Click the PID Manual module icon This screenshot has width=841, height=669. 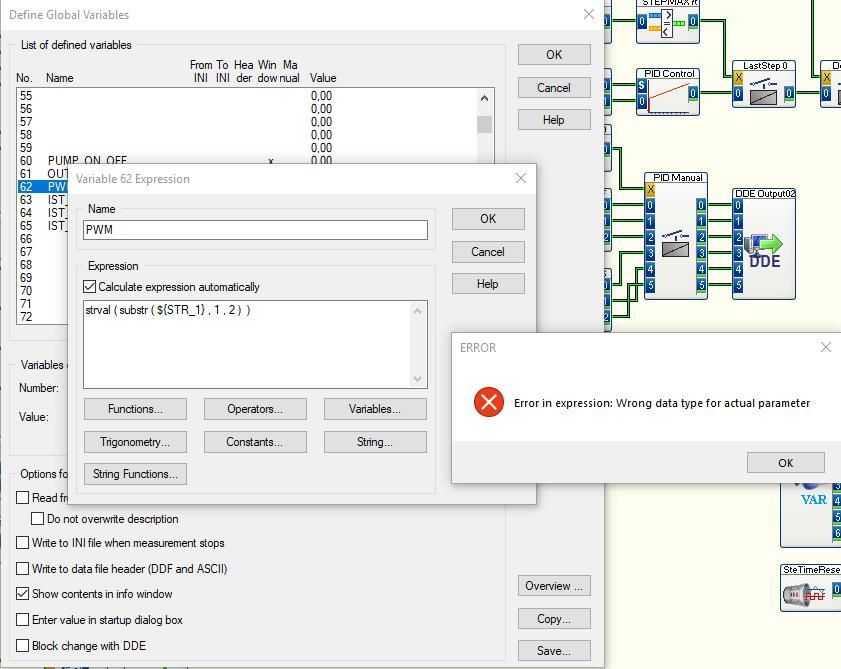[675, 246]
